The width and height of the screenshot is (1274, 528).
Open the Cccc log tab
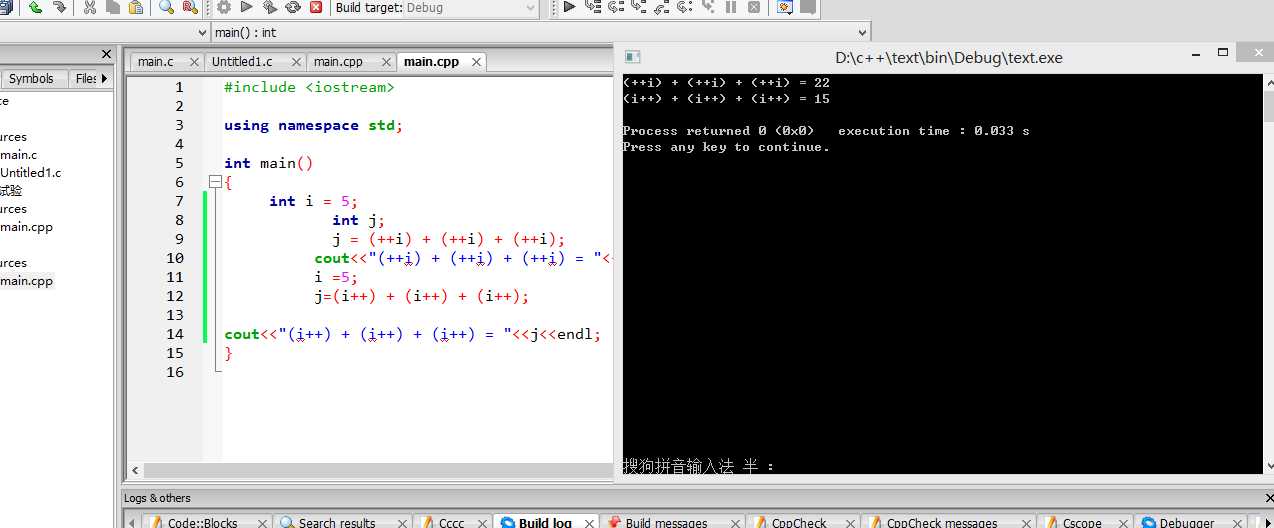[x=451, y=522]
